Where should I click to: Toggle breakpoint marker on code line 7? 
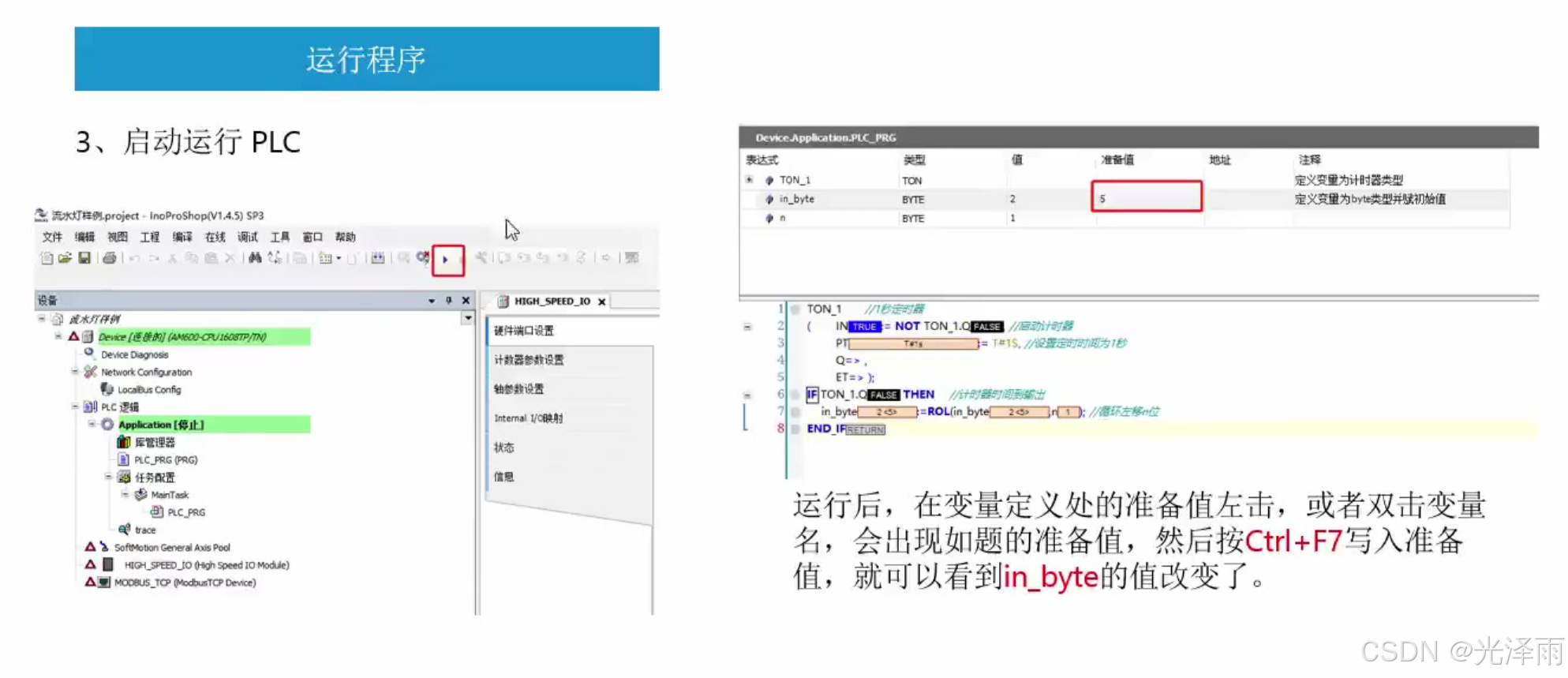pyautogui.click(x=795, y=412)
